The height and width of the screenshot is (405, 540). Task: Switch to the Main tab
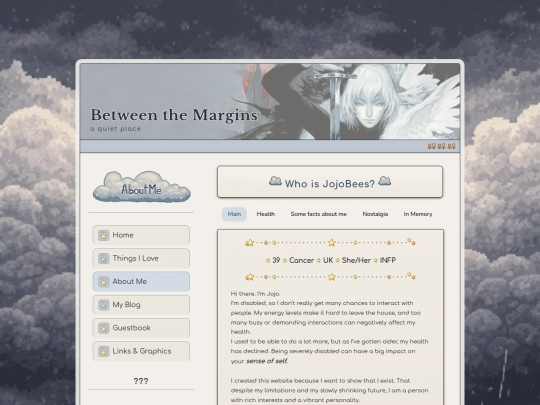[x=234, y=214]
